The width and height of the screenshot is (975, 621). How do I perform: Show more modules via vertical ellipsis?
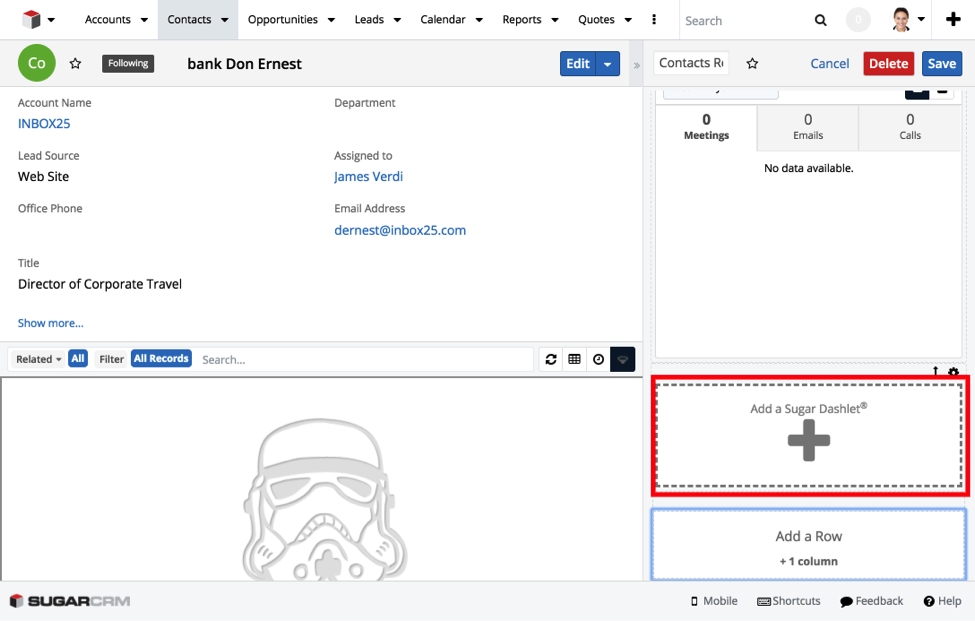(654, 20)
